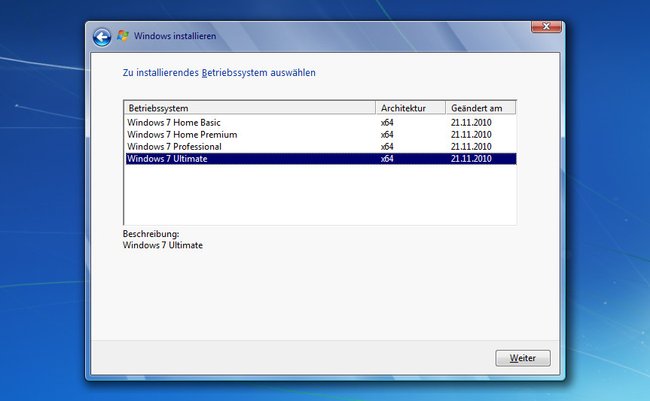This screenshot has width=650, height=401.
Task: Click x64 in the Ultimate row
Action: pos(387,158)
